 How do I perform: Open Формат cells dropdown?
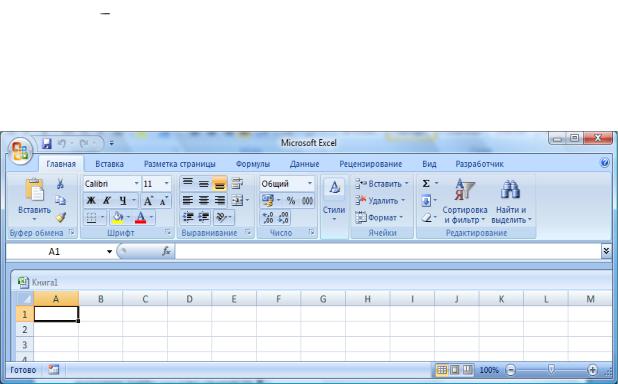tap(379, 217)
